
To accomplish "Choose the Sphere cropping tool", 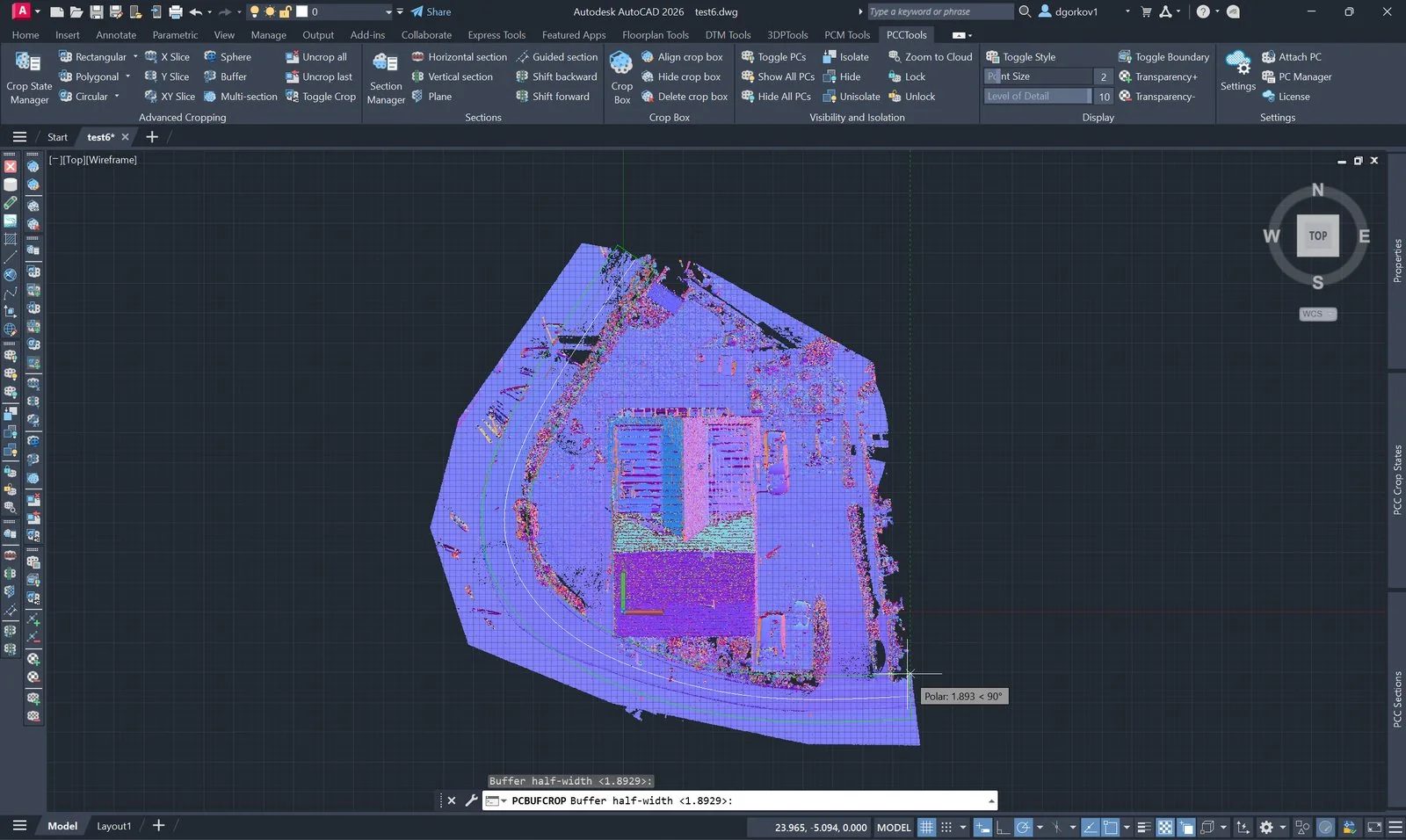I will [228, 56].
